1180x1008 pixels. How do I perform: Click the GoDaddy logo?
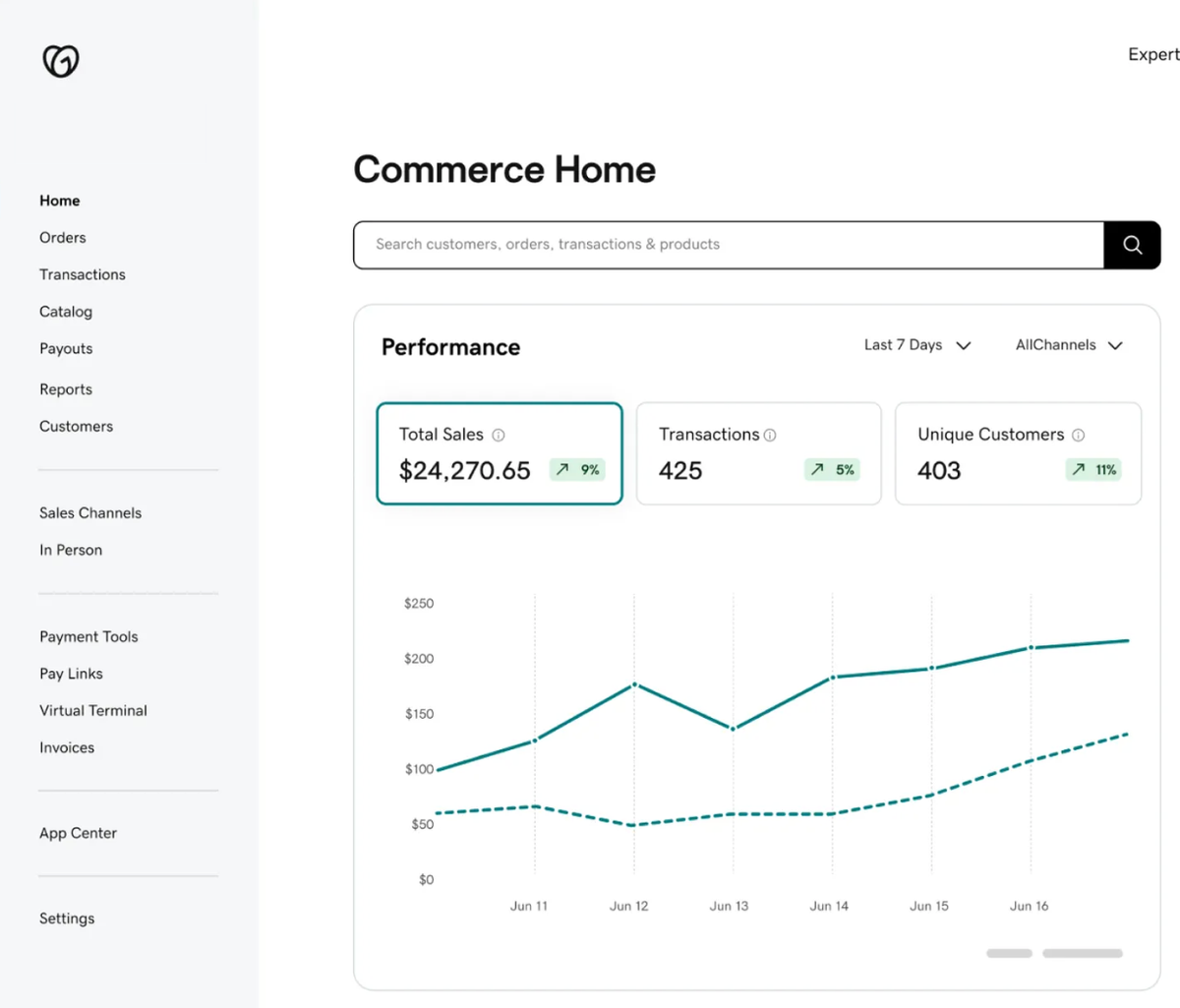point(59,61)
